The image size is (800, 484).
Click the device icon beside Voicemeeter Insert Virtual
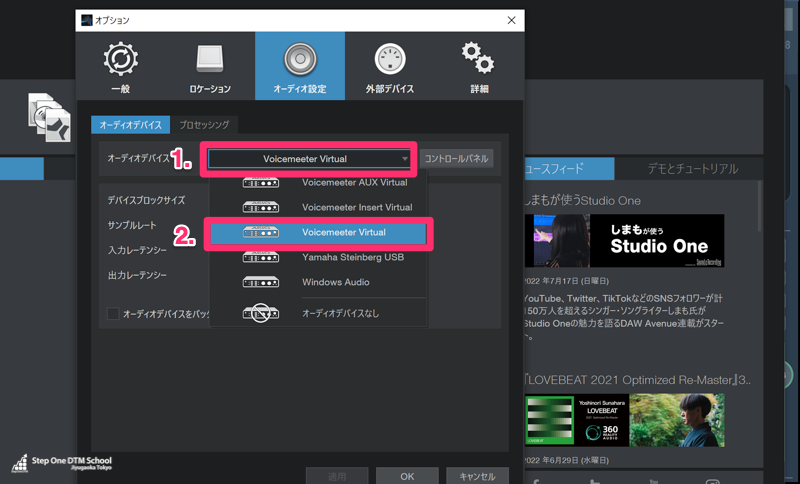[261, 208]
